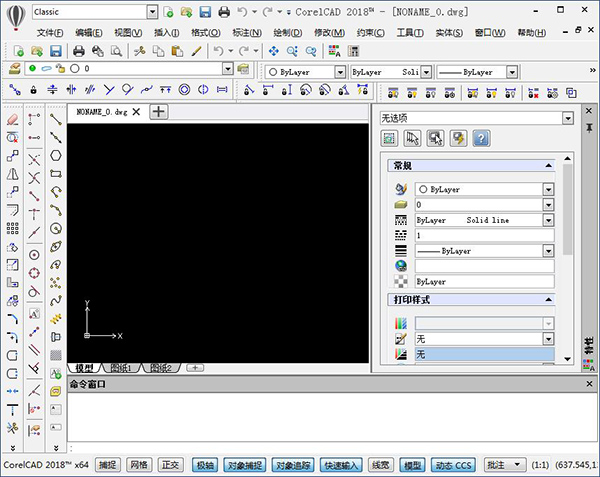Open toolbar ByLayer color dropdown
The image size is (600, 477).
pyautogui.click(x=340, y=72)
